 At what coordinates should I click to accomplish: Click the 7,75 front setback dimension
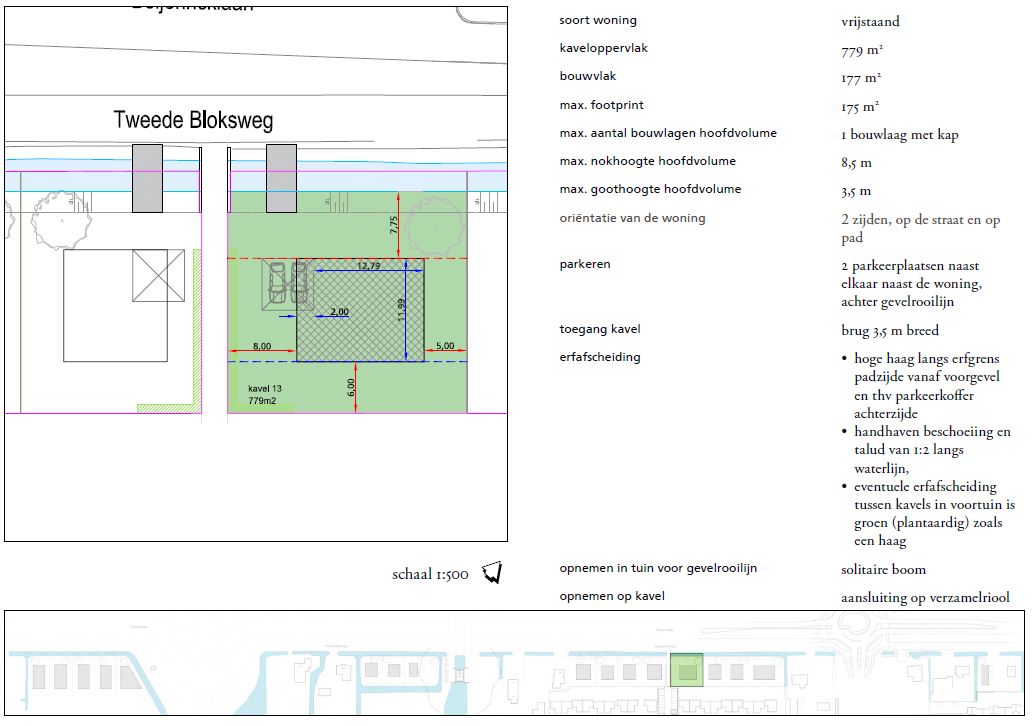(394, 225)
